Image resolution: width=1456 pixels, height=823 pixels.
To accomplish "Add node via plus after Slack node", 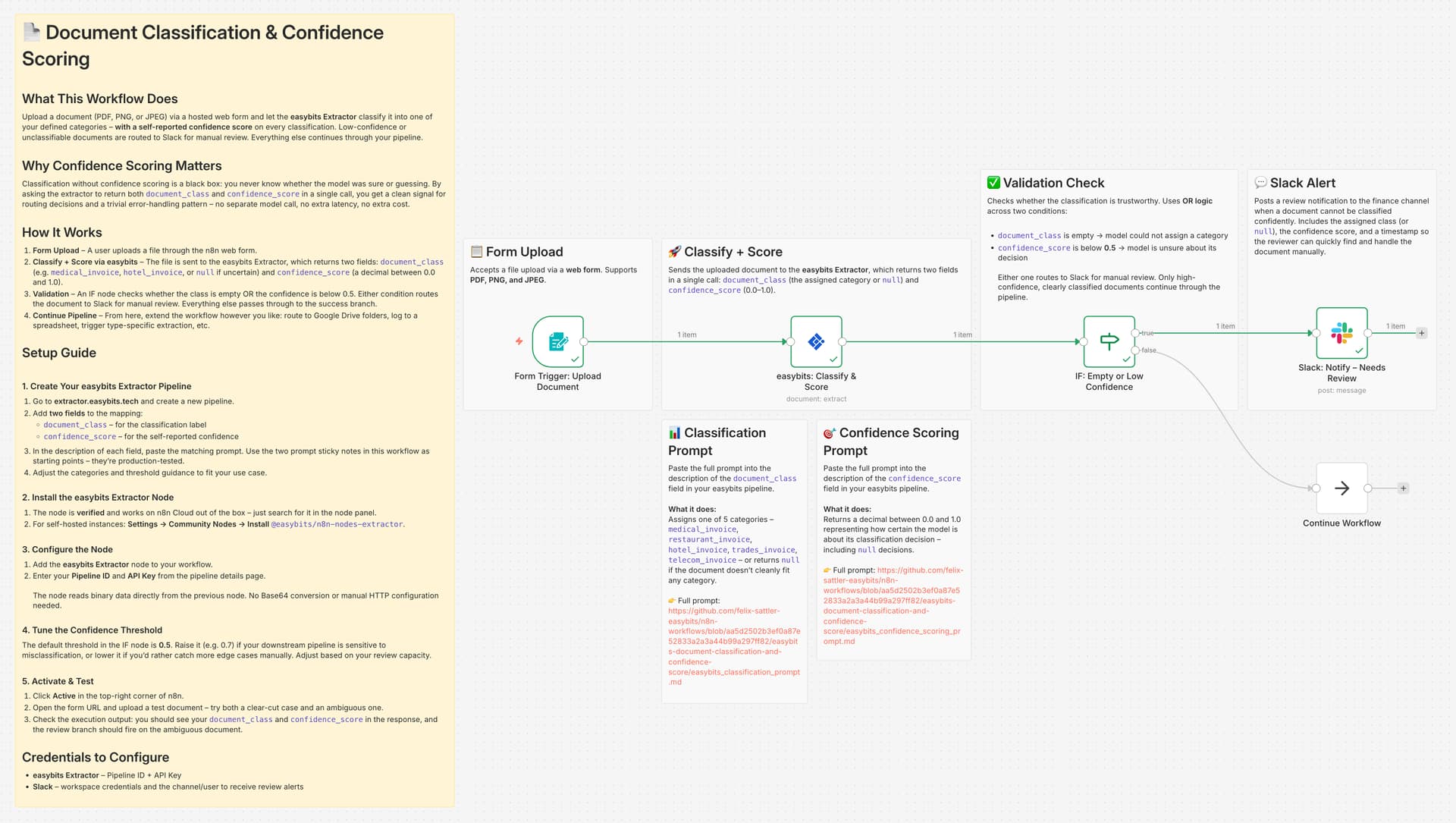I will (1422, 333).
